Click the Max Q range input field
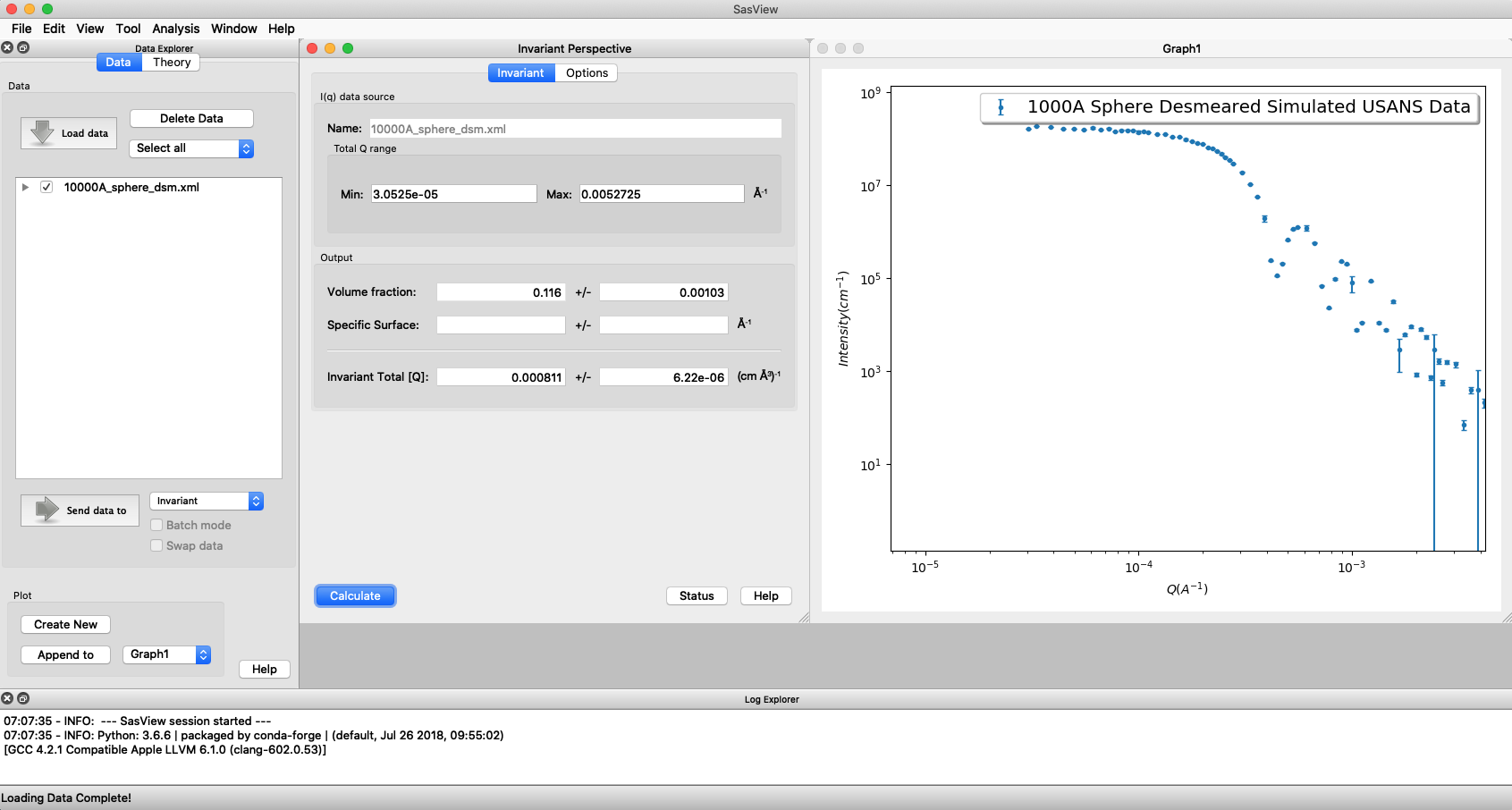Screen dimensions: 1512x810 (x=662, y=193)
